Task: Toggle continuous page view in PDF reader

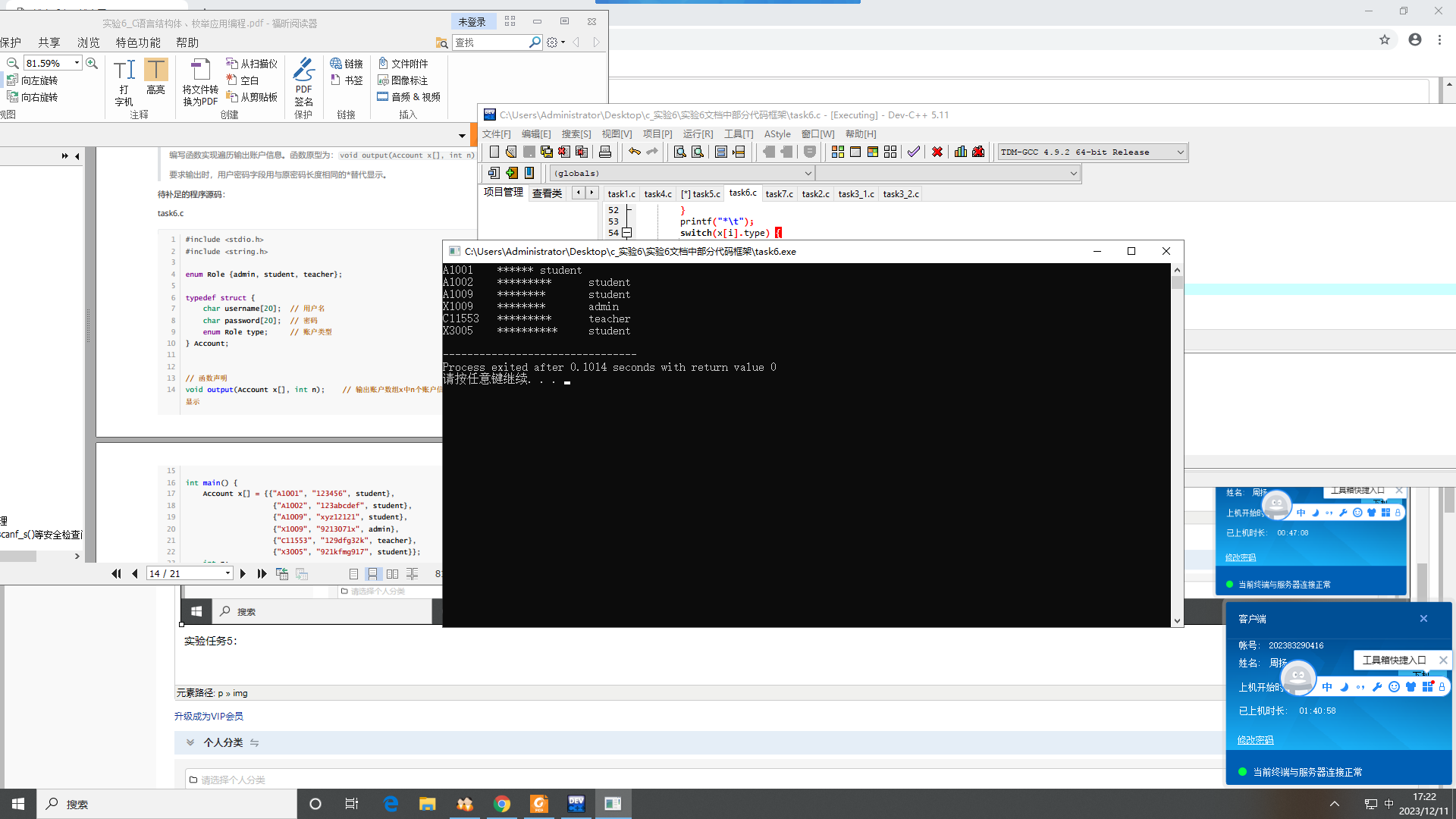Action: pos(372,574)
